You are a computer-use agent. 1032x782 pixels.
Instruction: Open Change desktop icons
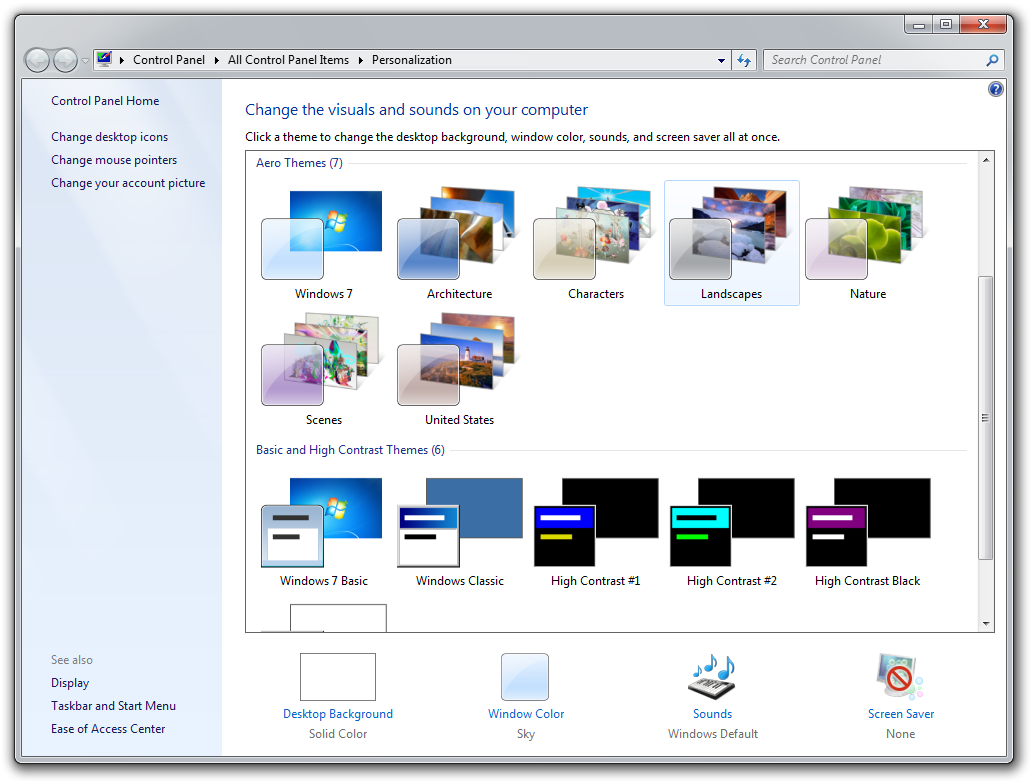[x=109, y=136]
